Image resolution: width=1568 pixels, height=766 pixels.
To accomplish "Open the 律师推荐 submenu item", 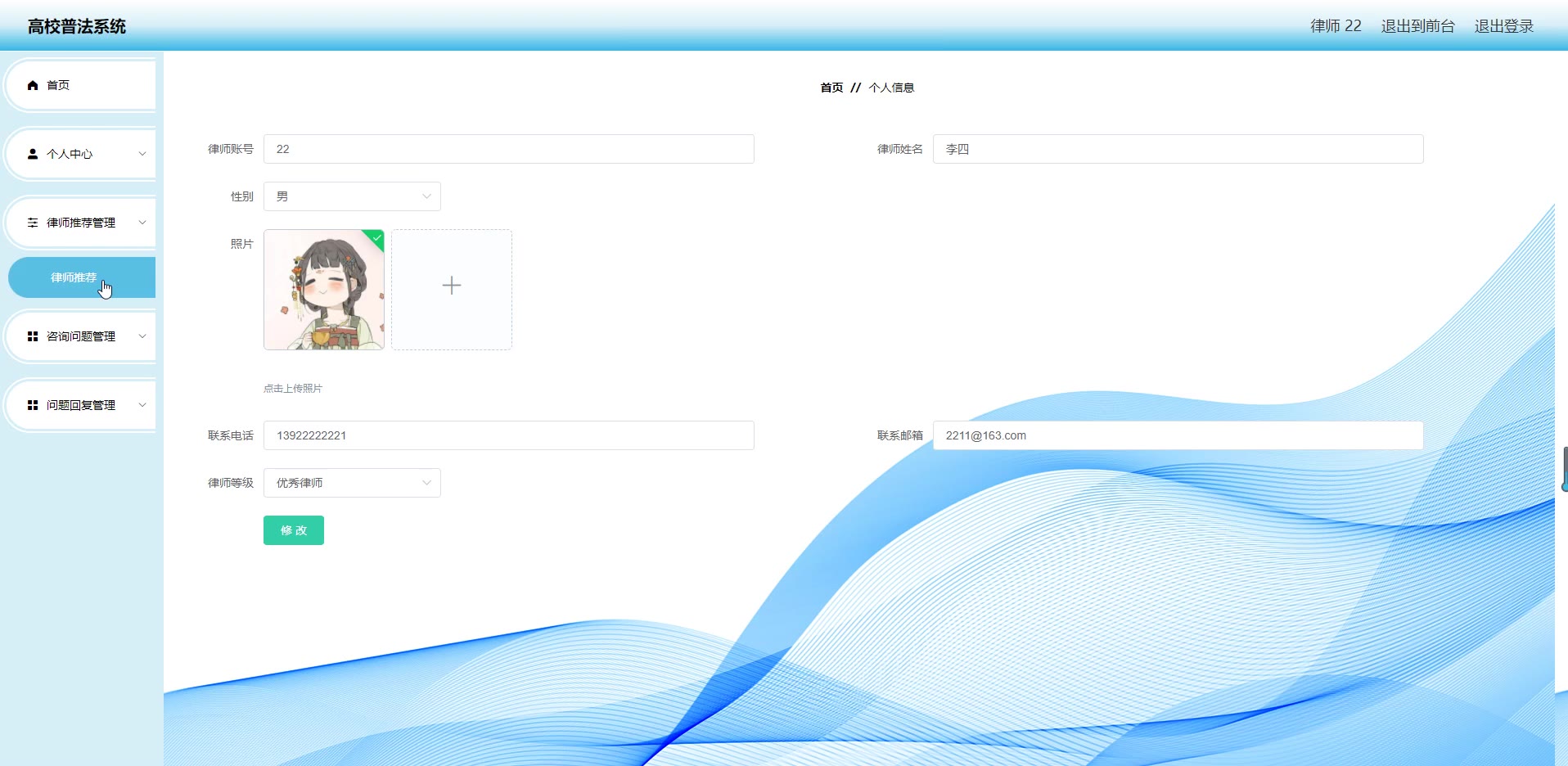I will point(82,277).
